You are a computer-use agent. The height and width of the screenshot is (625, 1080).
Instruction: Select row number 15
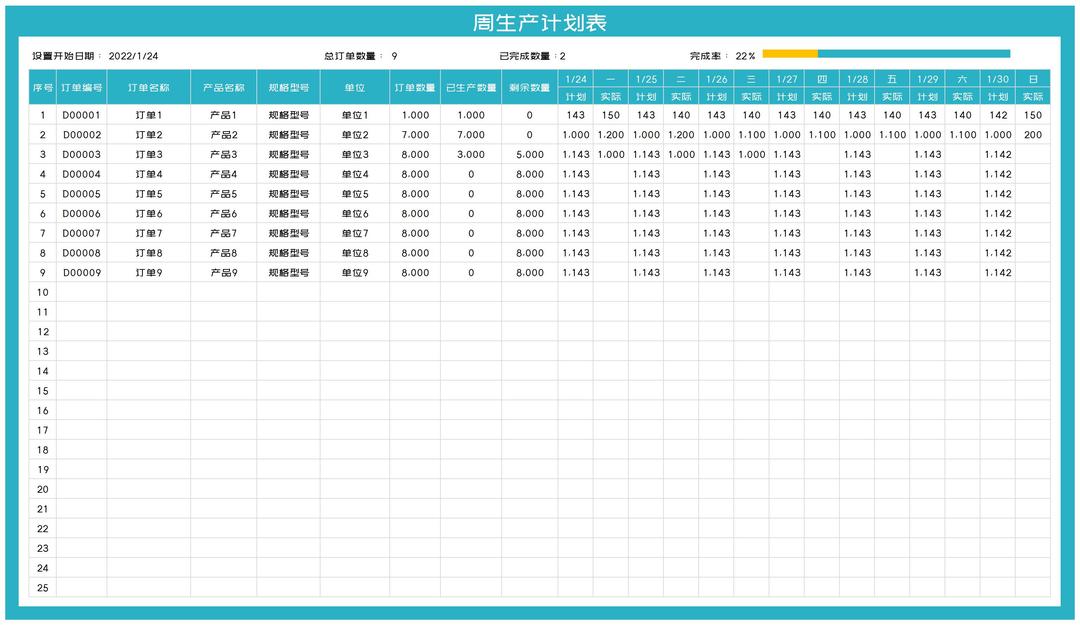point(43,391)
